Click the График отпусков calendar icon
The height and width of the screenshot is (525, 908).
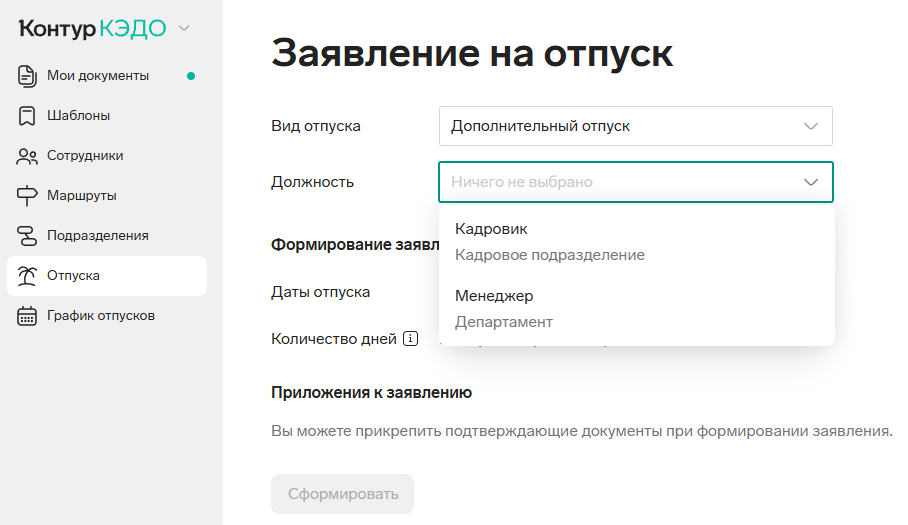(x=27, y=316)
